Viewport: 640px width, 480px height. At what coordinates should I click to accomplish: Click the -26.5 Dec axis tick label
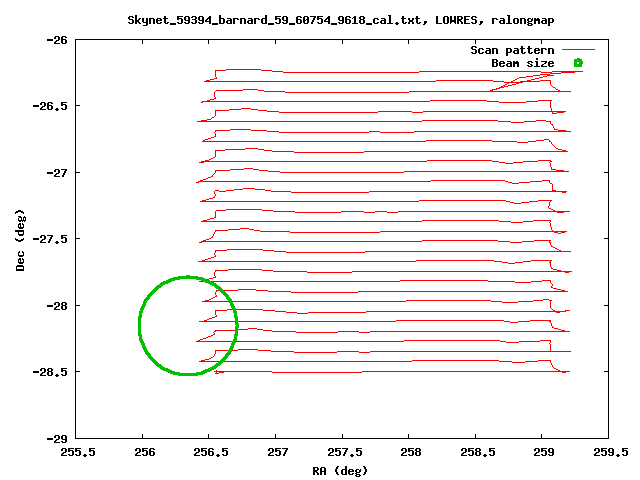50,106
